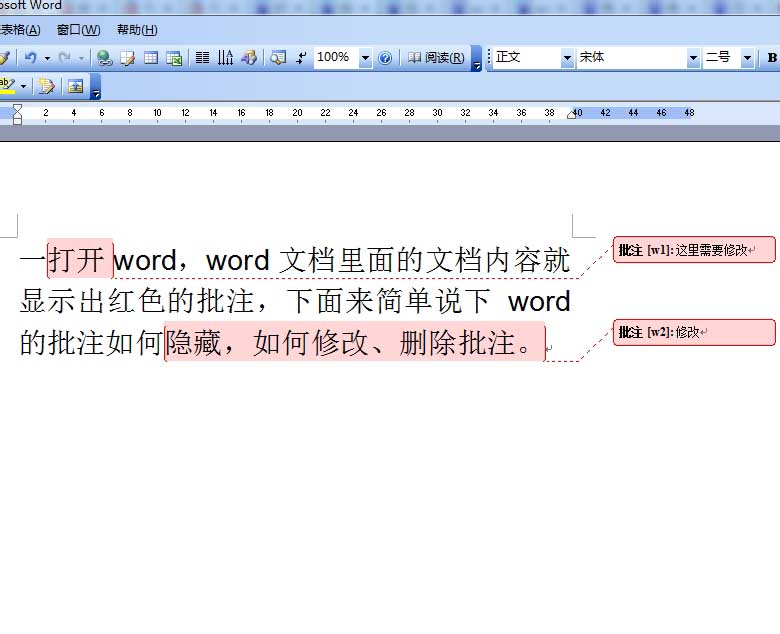The width and height of the screenshot is (780, 634).
Task: Click the 阅读(R) reading layout button
Action: coord(436,58)
